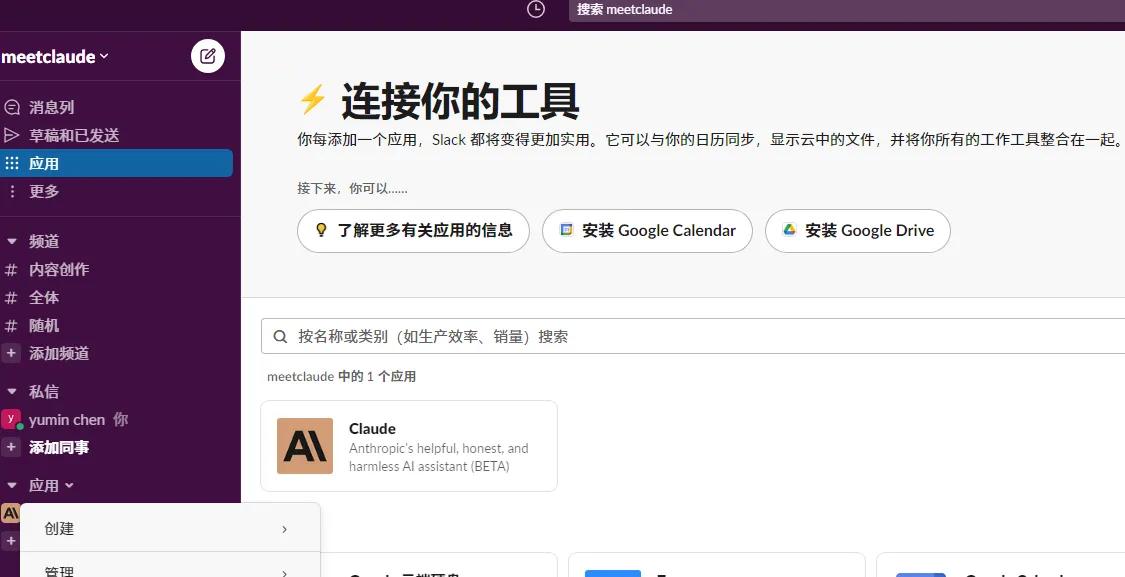Open the history clock icon in top bar
Viewport: 1125px width, 577px height.
pos(535,9)
